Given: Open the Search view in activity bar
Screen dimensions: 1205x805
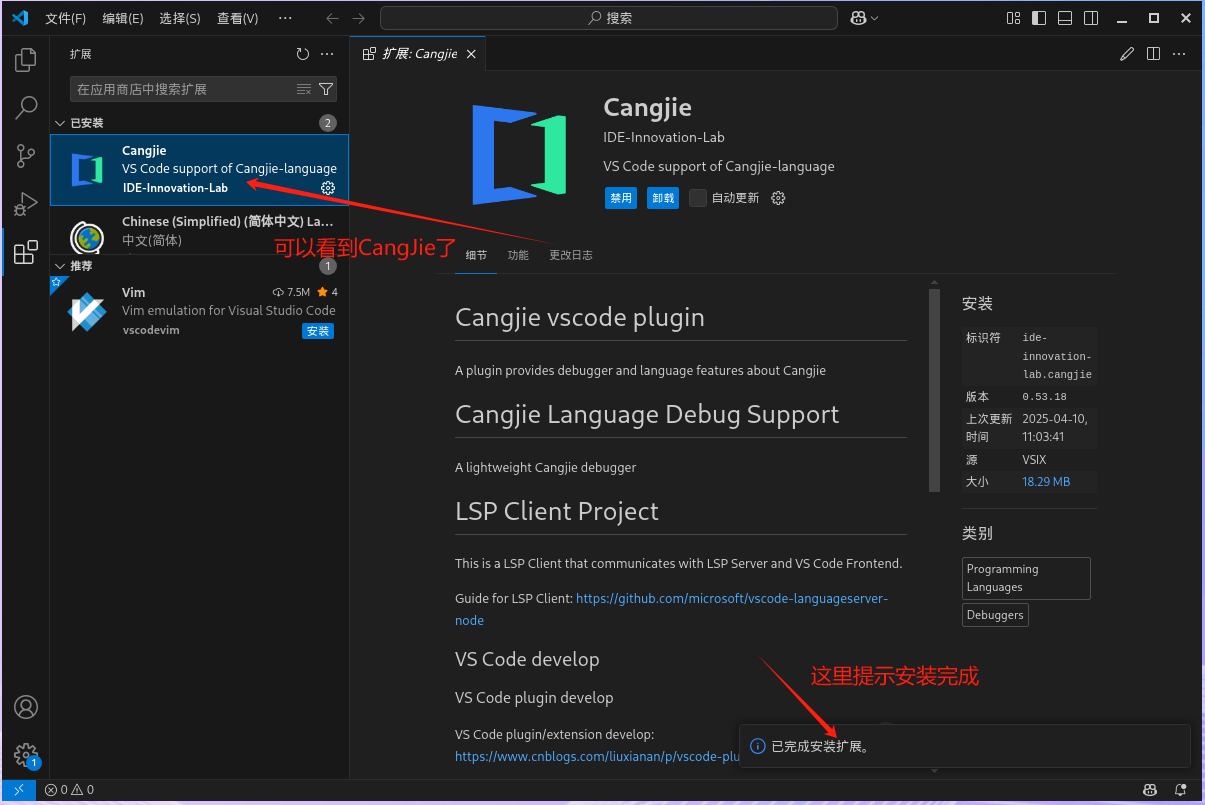Looking at the screenshot, I should click(x=26, y=108).
